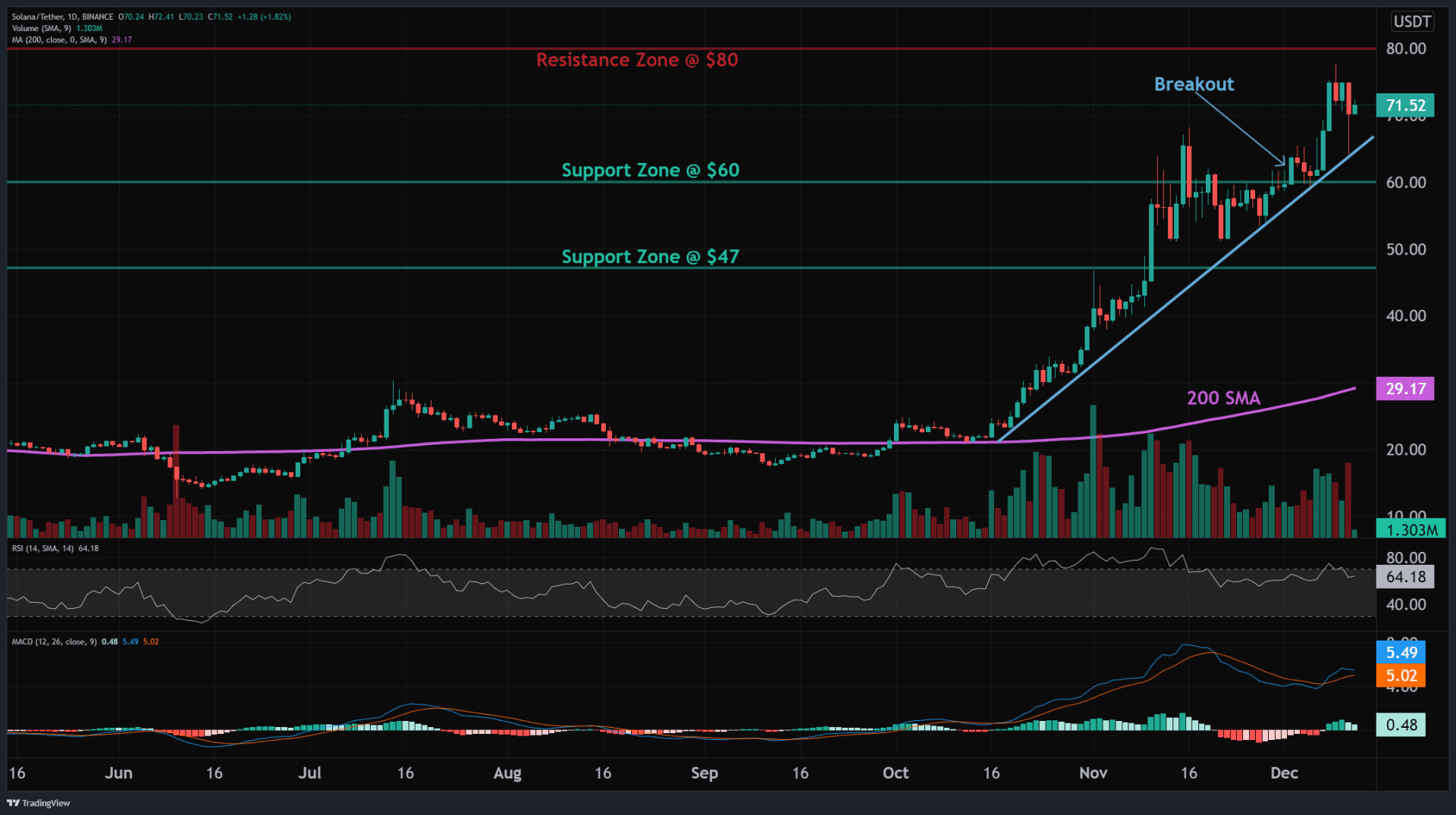This screenshot has width=1456, height=815.
Task: Select the Resistance Zone @ $80 label
Action: click(638, 60)
